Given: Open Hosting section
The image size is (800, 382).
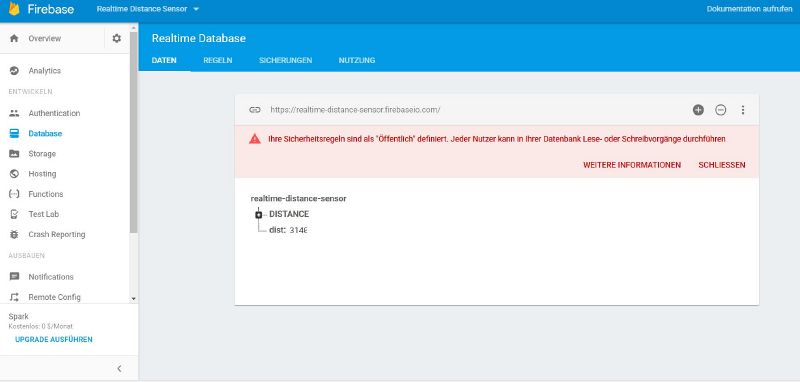Looking at the screenshot, I should coord(42,174).
